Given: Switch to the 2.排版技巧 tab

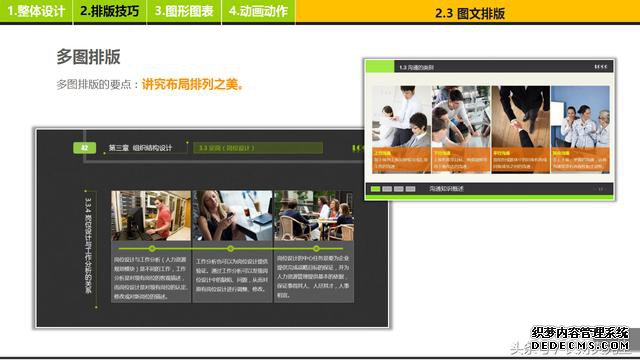Looking at the screenshot, I should [109, 11].
